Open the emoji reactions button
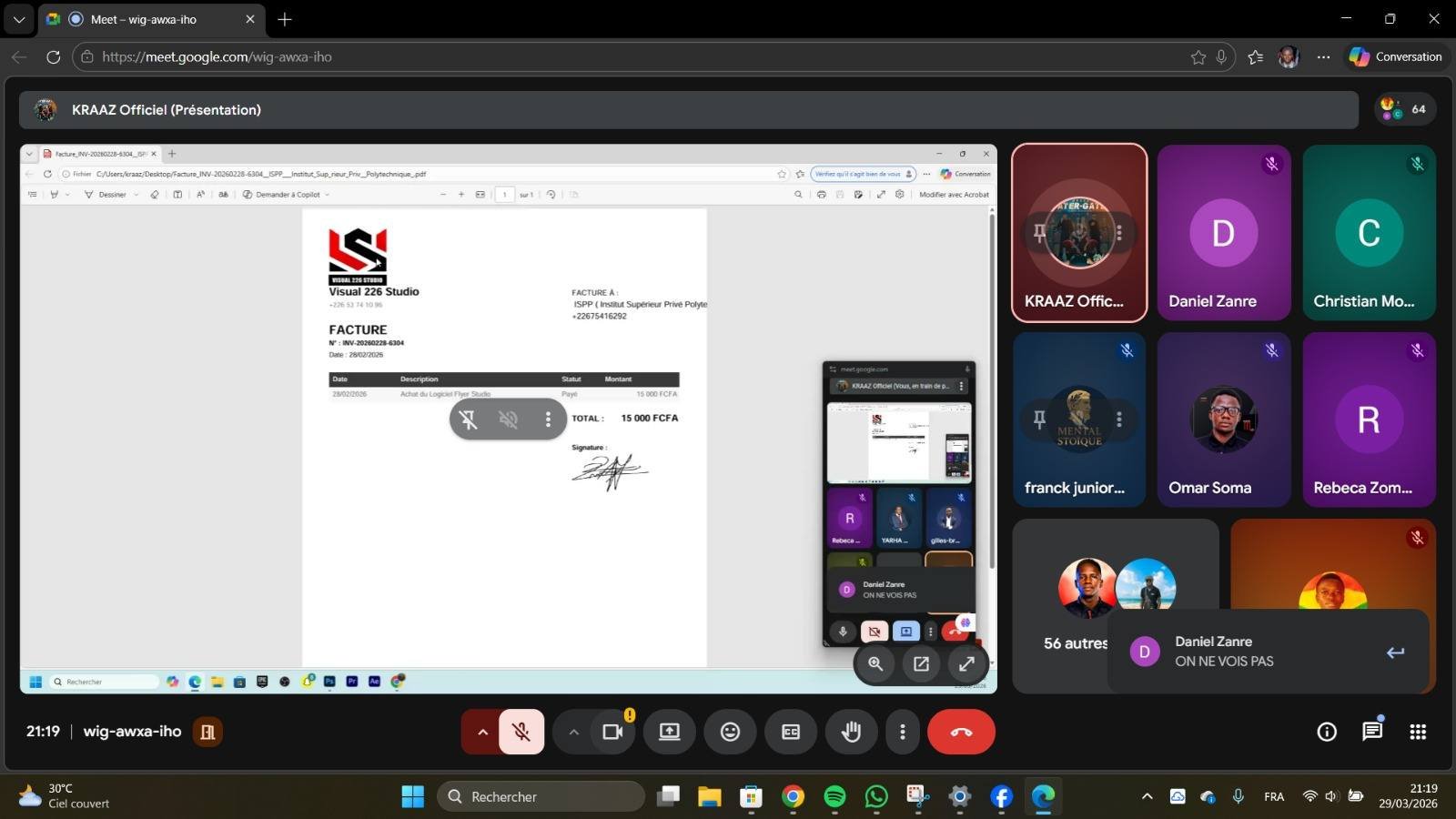Image resolution: width=1456 pixels, height=819 pixels. click(x=730, y=732)
